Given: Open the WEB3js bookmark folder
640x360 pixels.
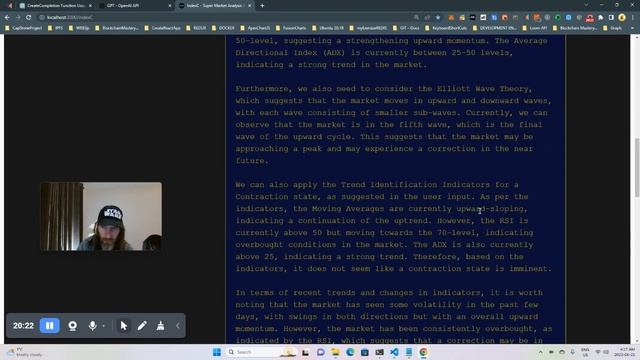Looking at the screenshot, I should coord(79,28).
